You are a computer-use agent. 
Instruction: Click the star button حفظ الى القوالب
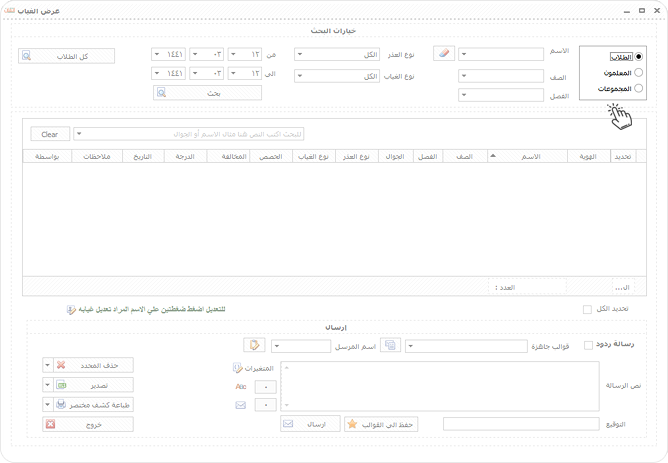tap(381, 424)
